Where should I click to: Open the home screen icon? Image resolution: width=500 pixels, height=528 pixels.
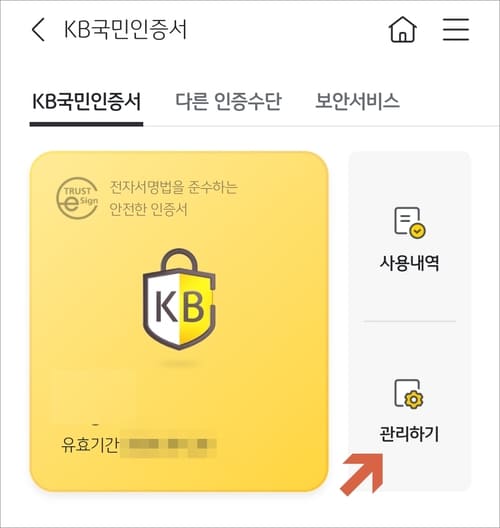point(403,29)
